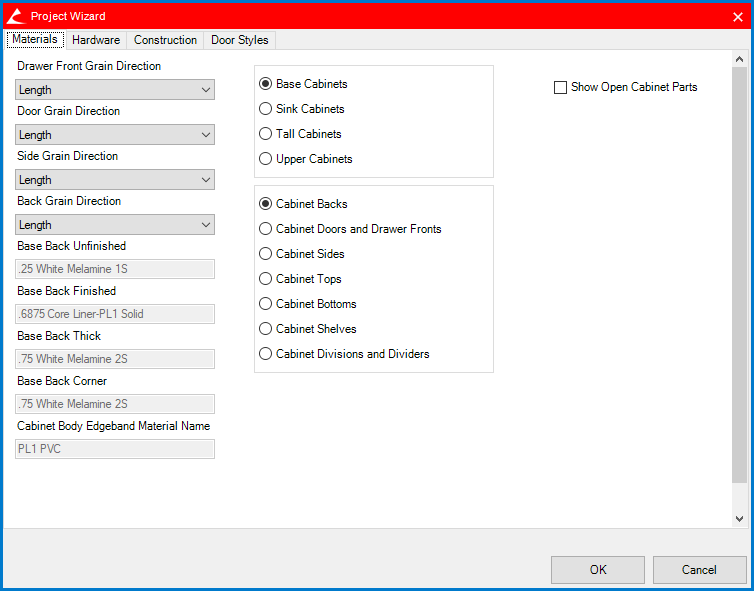Switch to the Materials tab
This screenshot has height=591, width=754.
(x=35, y=39)
